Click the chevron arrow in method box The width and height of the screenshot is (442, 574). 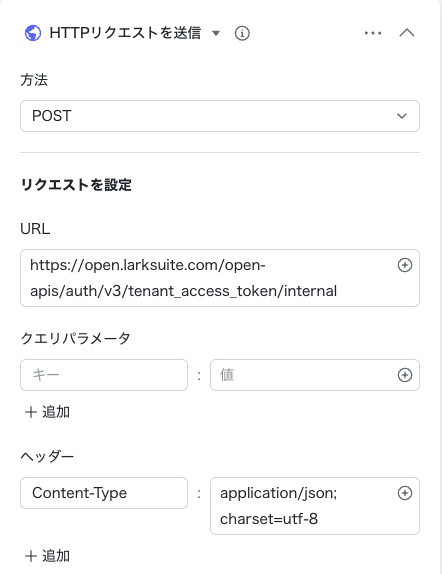(402, 116)
